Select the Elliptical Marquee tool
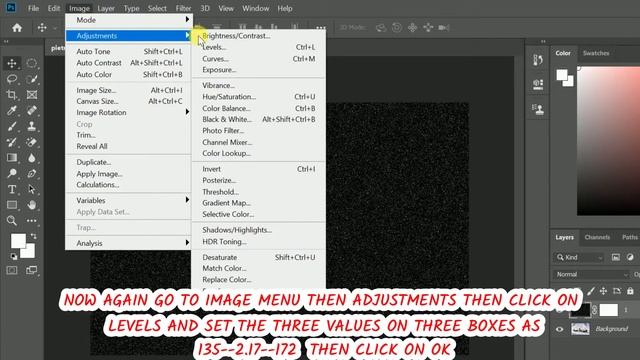The image size is (640, 360). click(x=32, y=63)
